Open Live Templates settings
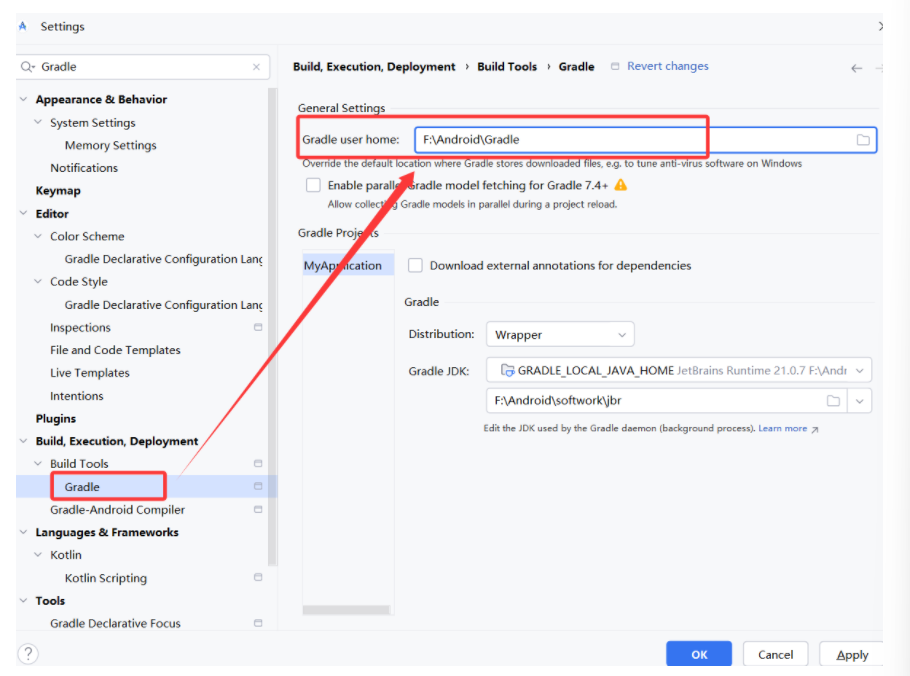This screenshot has height=676, width=910. coord(89,373)
